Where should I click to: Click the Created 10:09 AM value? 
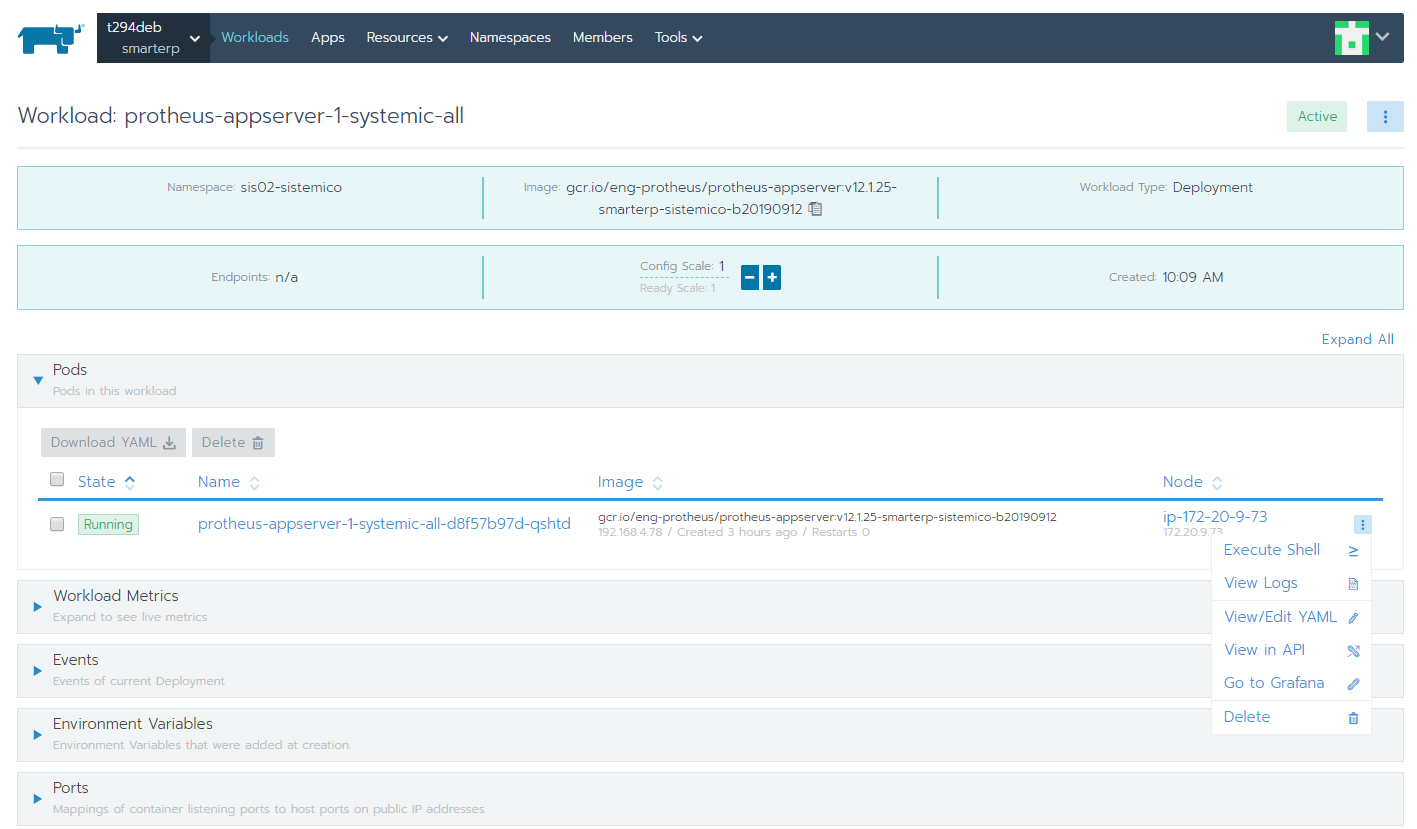[1193, 277]
